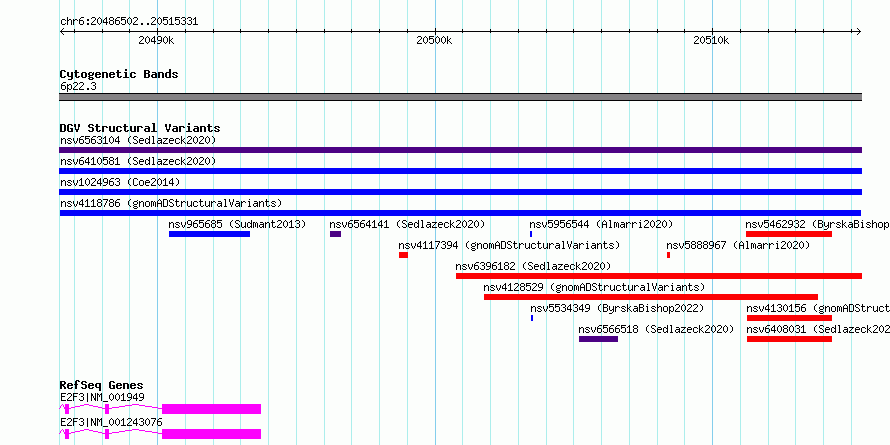Click the nsv6396182 (Sedlazeck2020) label
Image resolution: width=890 pixels, height=445 pixels.
(533, 266)
